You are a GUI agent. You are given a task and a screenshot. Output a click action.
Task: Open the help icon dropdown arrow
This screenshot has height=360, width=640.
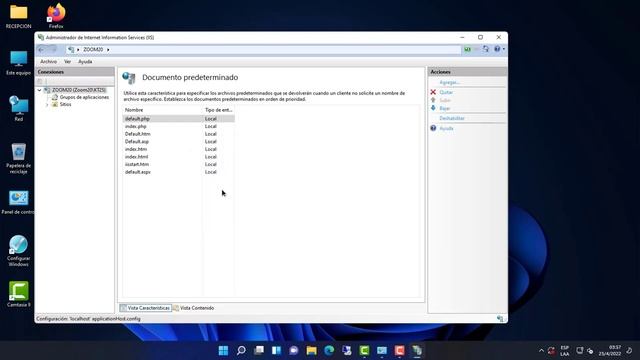coord(504,49)
